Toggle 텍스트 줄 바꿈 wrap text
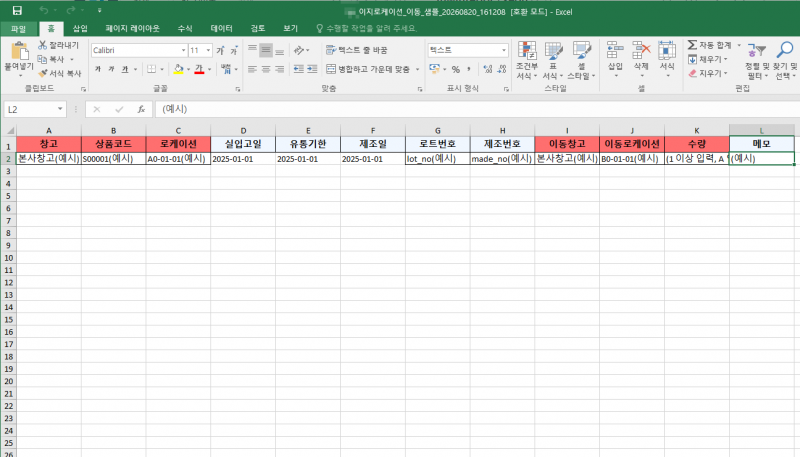Viewport: 800px width, 457px height. click(357, 50)
